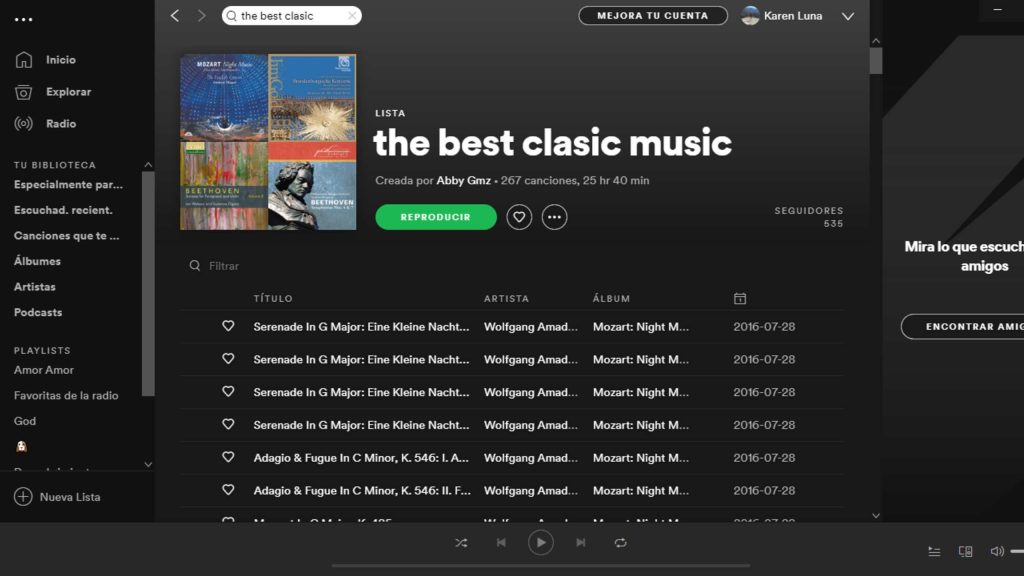Click the playlist cover art thumbnail
This screenshot has height=576, width=1024.
pyautogui.click(x=268, y=142)
